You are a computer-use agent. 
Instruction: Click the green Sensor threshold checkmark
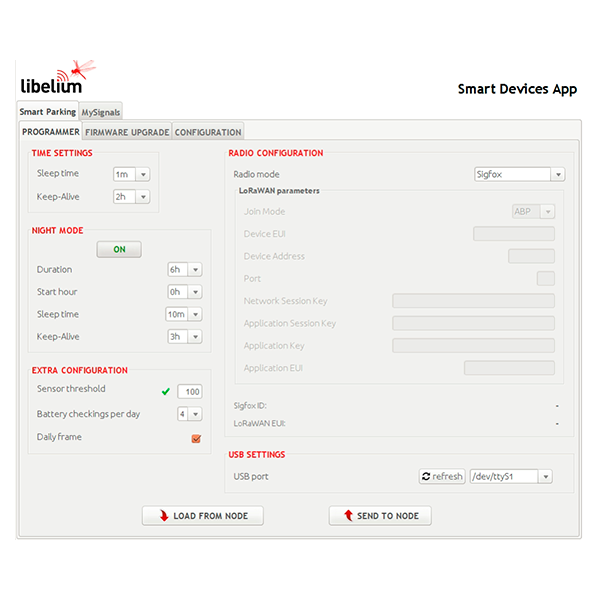[166, 391]
